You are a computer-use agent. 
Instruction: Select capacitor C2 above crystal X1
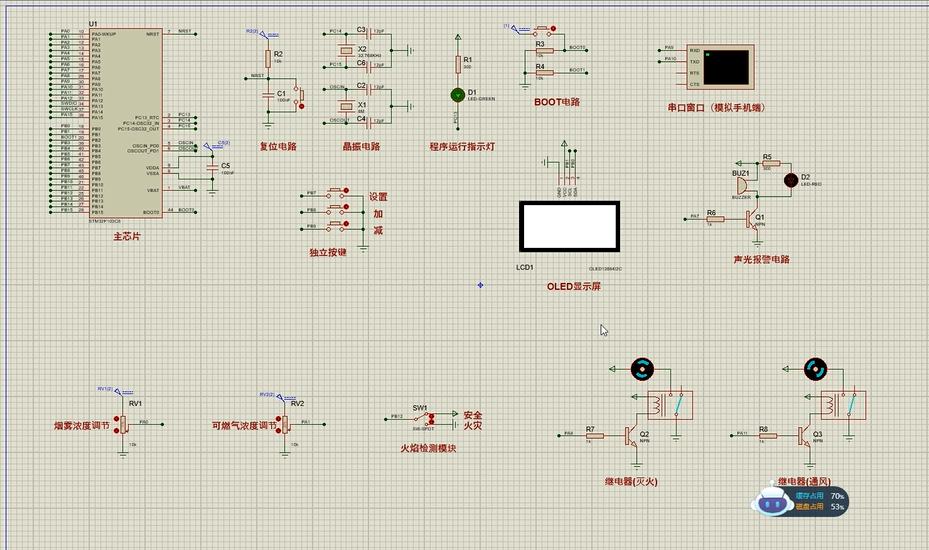[369, 89]
